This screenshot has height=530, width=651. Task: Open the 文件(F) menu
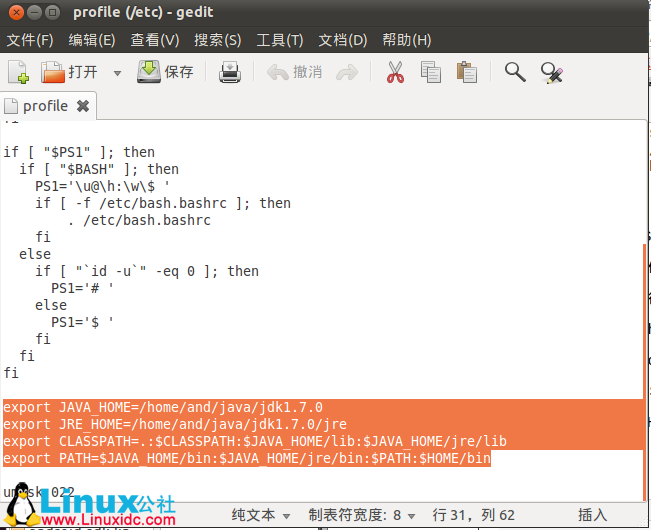point(30,40)
